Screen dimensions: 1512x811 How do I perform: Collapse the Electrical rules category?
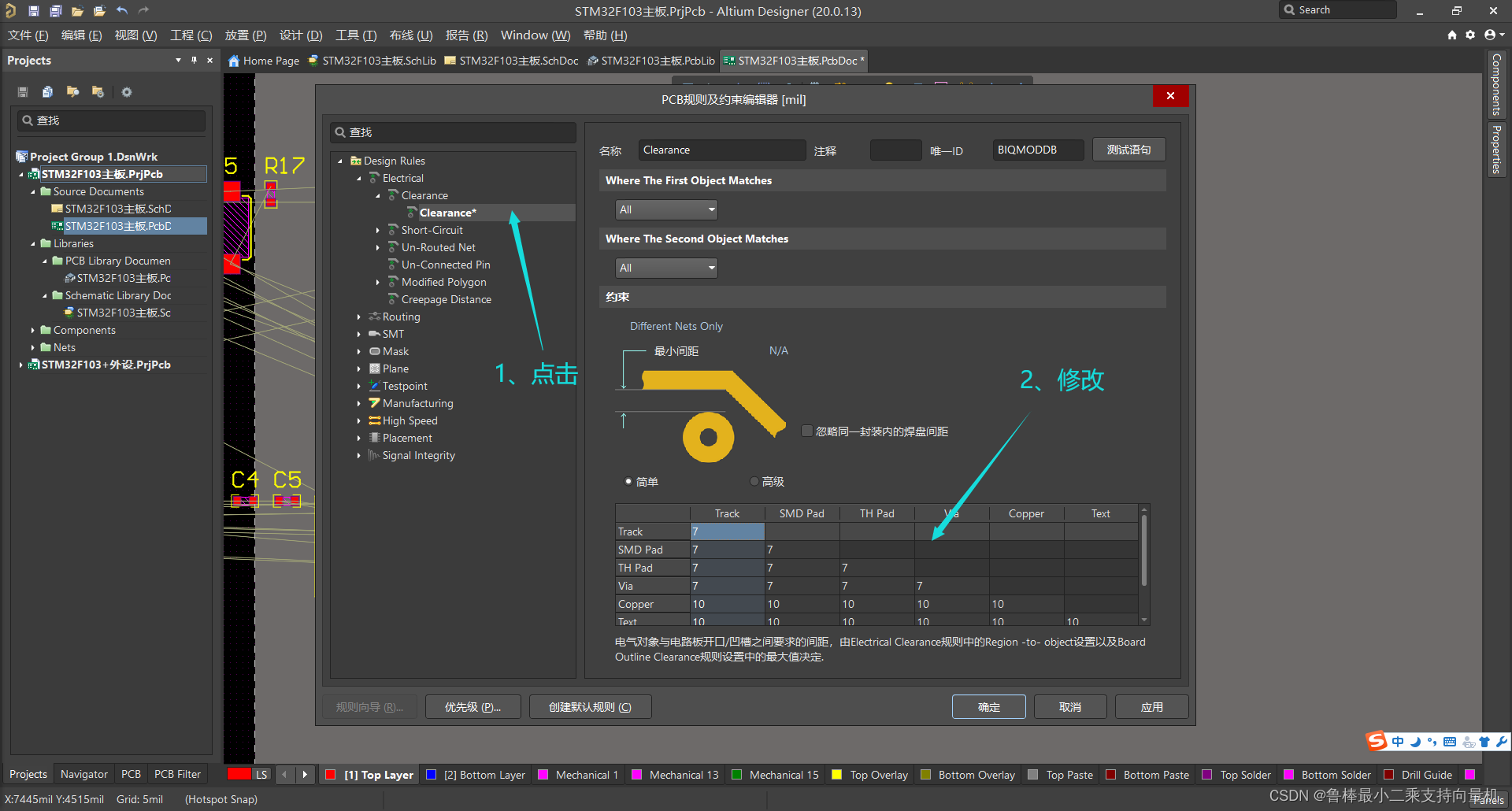point(359,178)
